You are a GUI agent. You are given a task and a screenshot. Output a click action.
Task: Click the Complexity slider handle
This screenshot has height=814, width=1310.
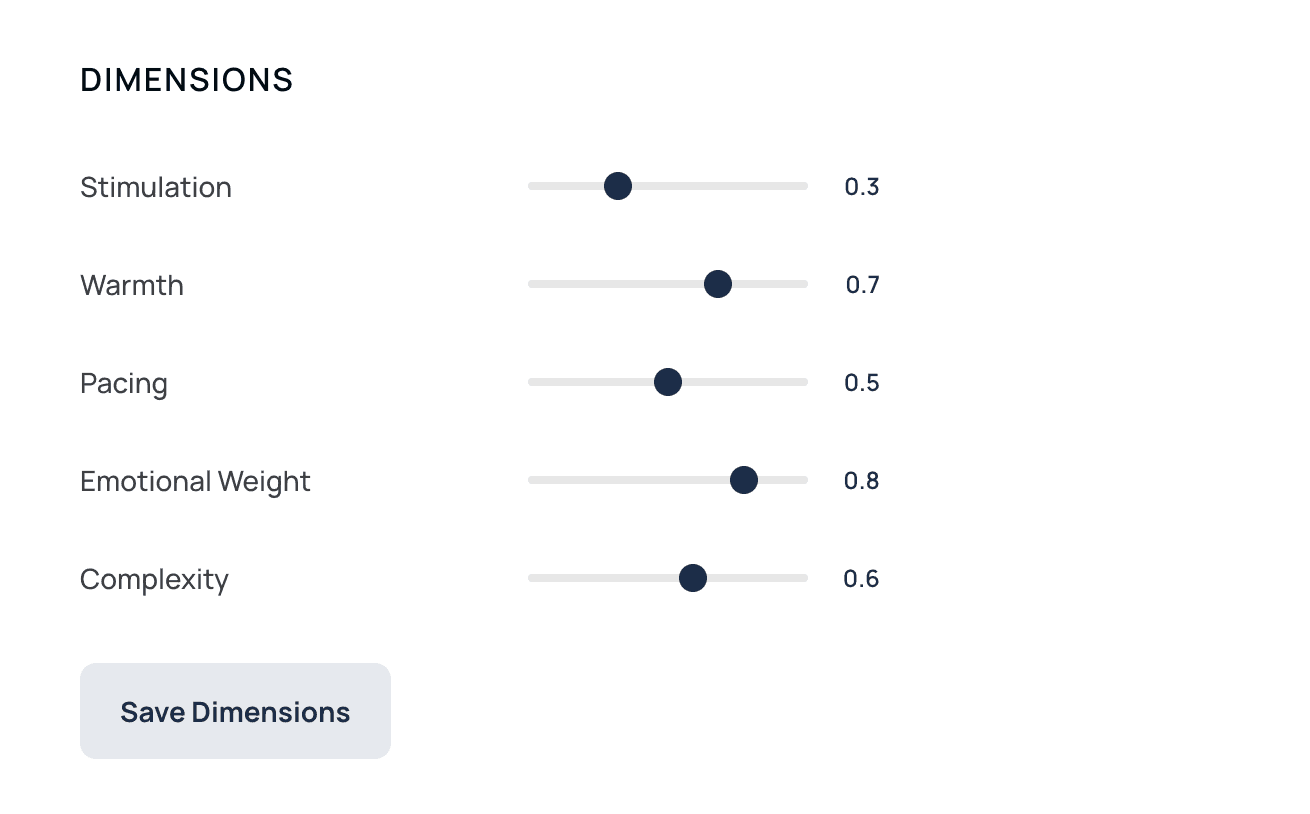pyautogui.click(x=693, y=578)
